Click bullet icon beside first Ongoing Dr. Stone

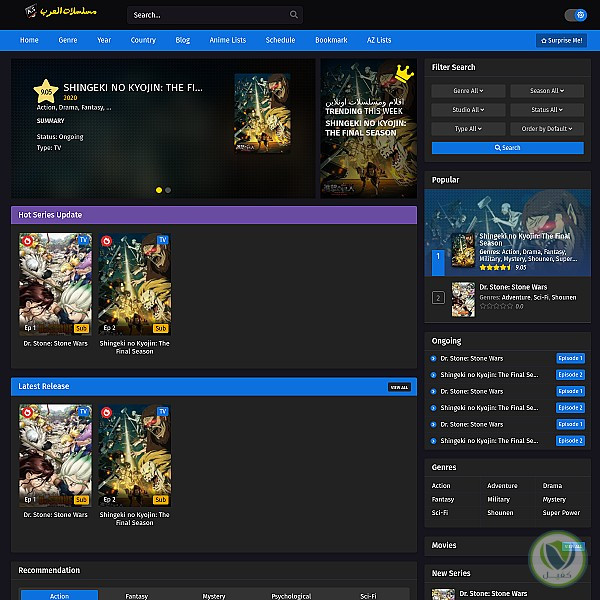point(433,359)
